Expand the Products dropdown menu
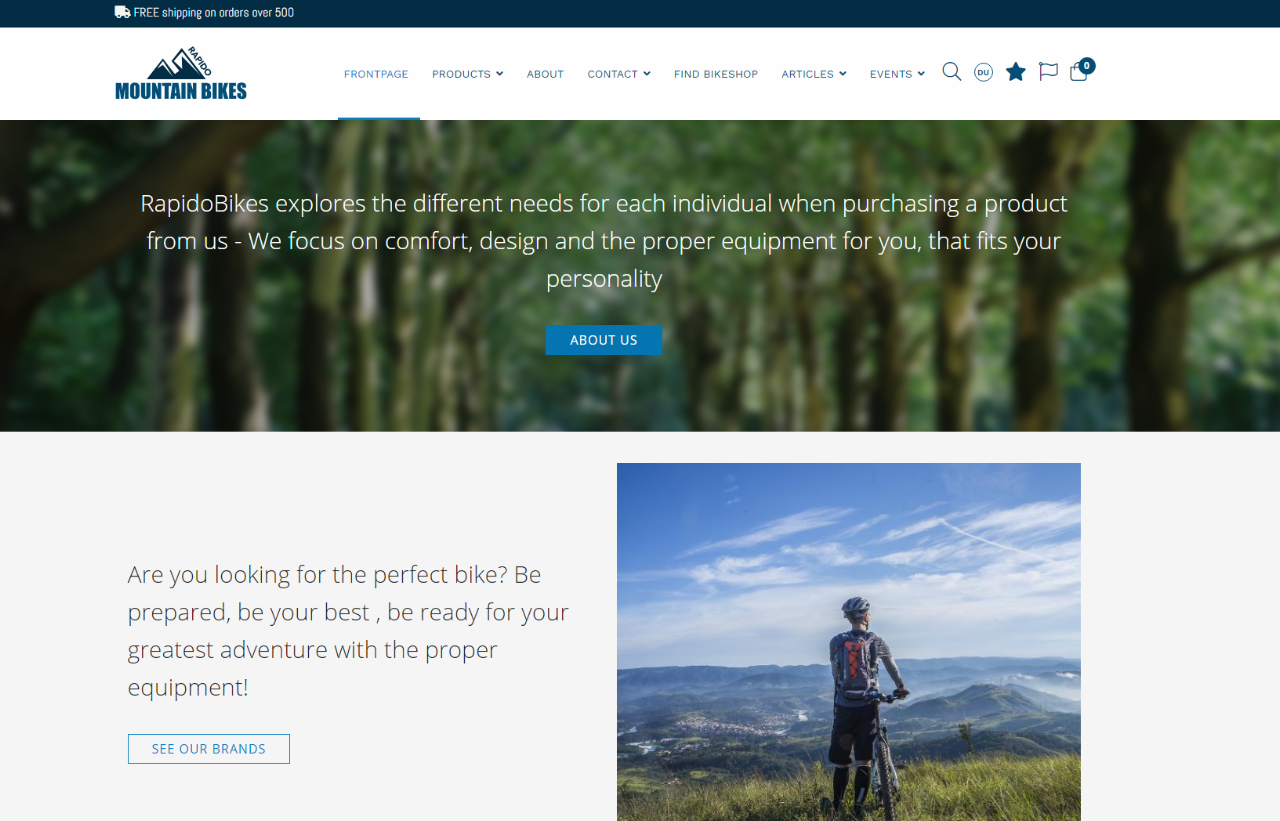The height and width of the screenshot is (821, 1280). coord(467,74)
